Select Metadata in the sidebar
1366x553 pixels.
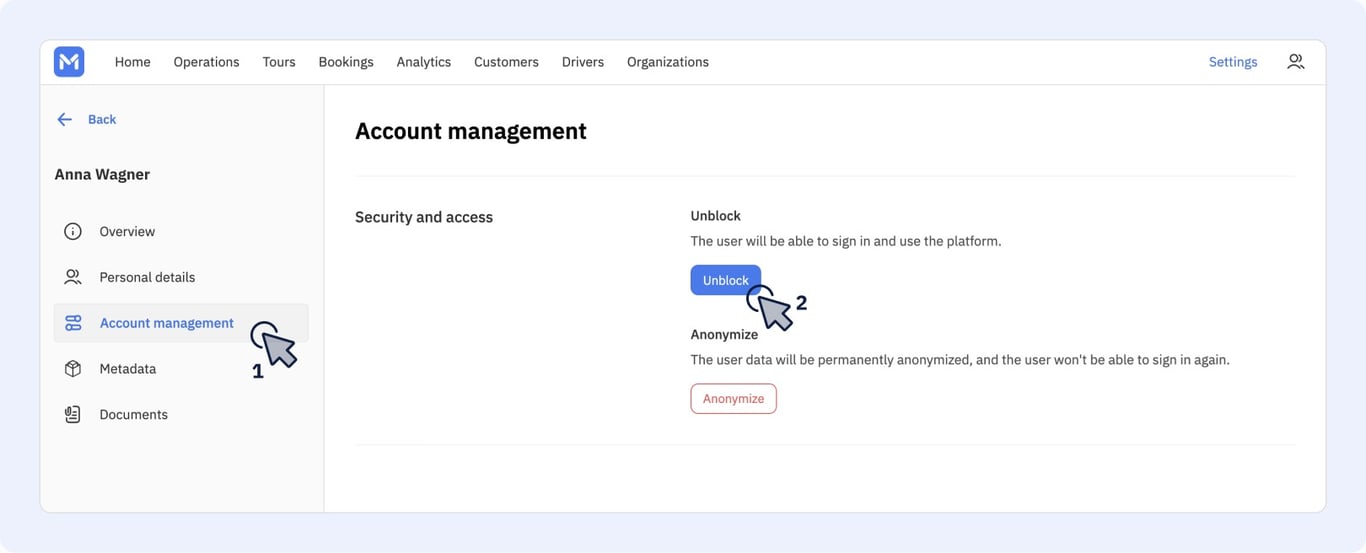181,369
